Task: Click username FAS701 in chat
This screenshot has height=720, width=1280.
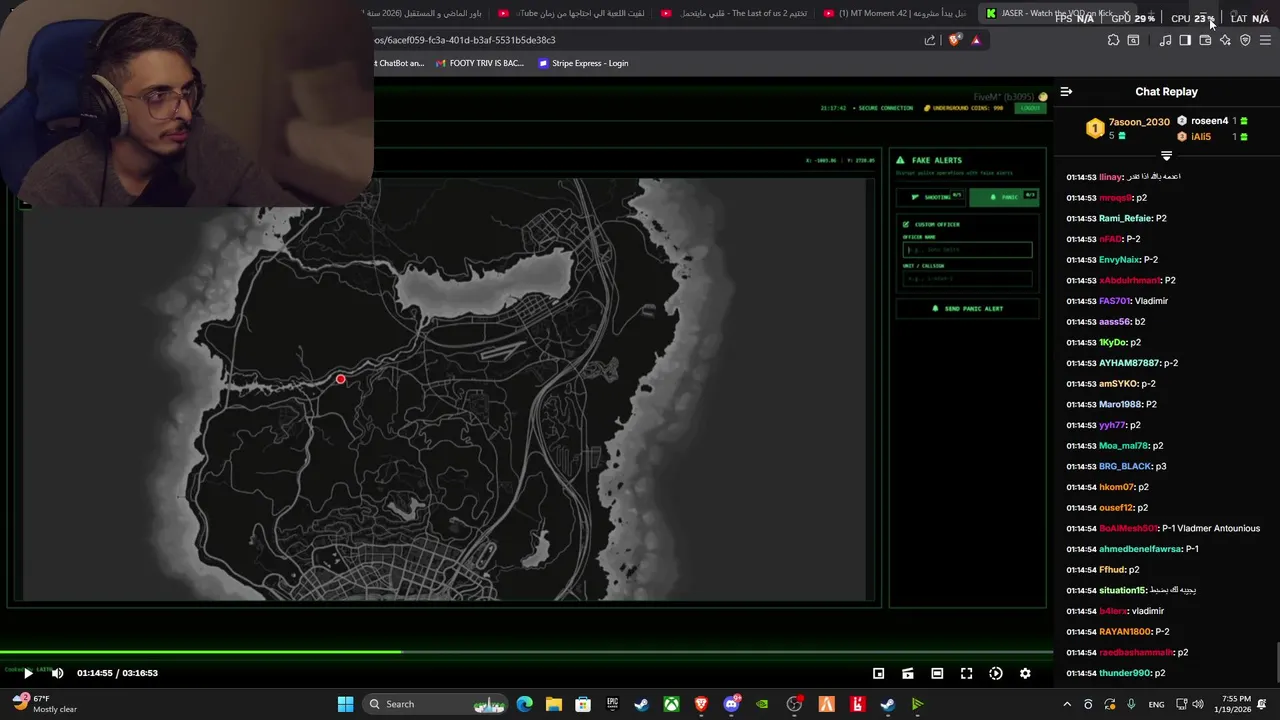Action: 1114,301
